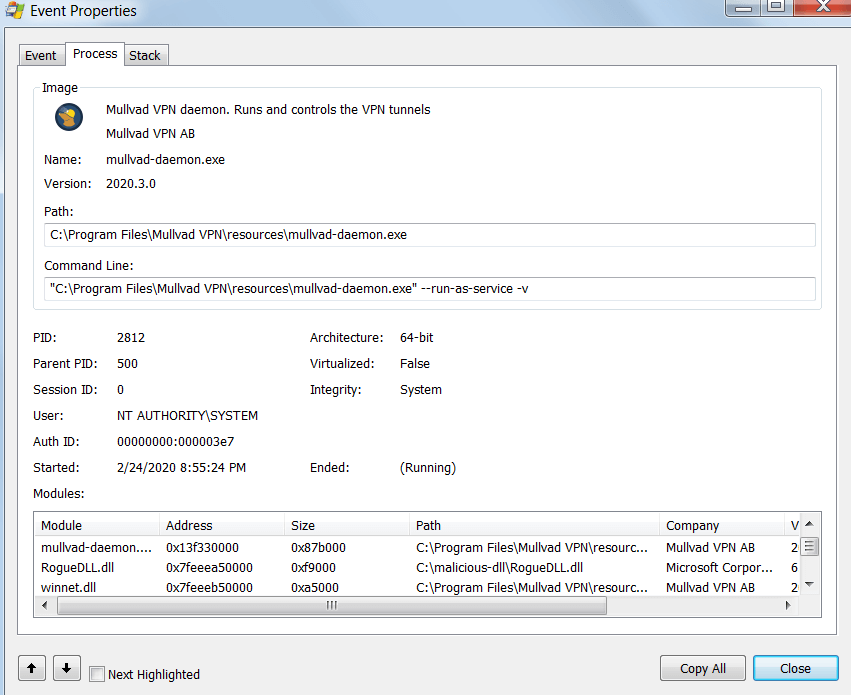851x695 pixels.
Task: Click the C:\malicious-dll\RogueDLL.dll path cell
Action: [x=499, y=568]
